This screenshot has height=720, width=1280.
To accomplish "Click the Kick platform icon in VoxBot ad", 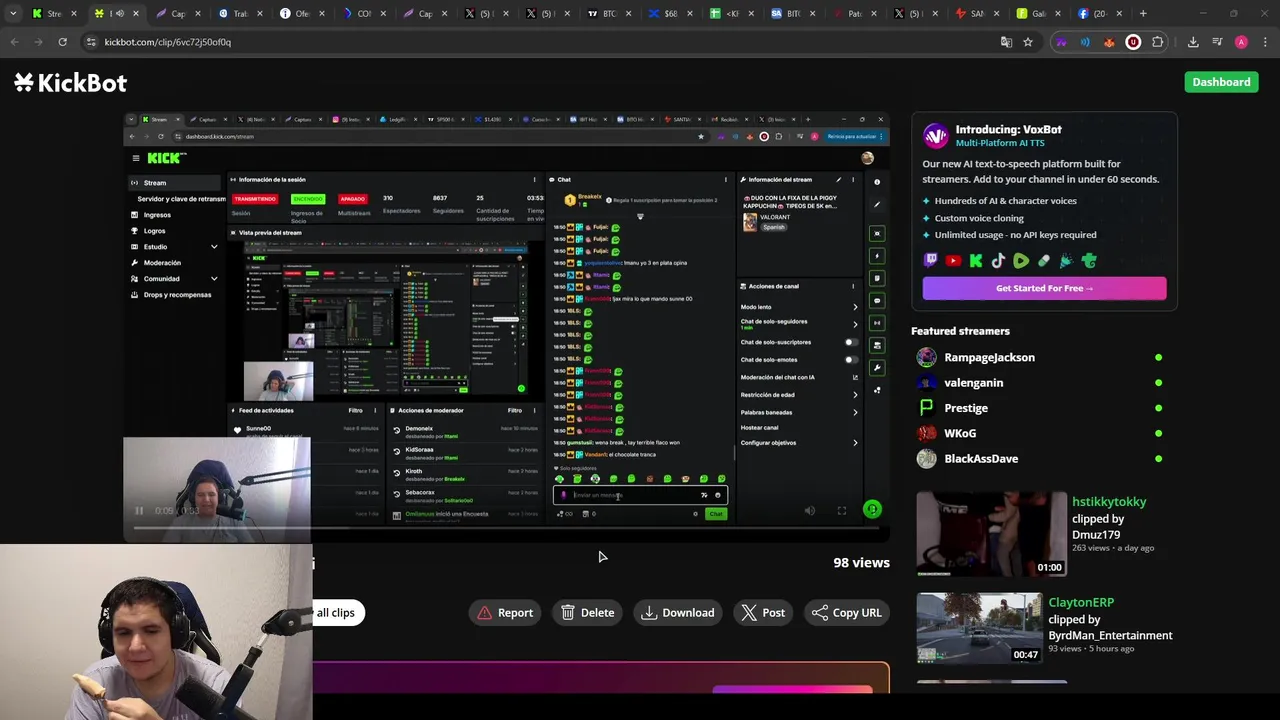I will point(976,261).
